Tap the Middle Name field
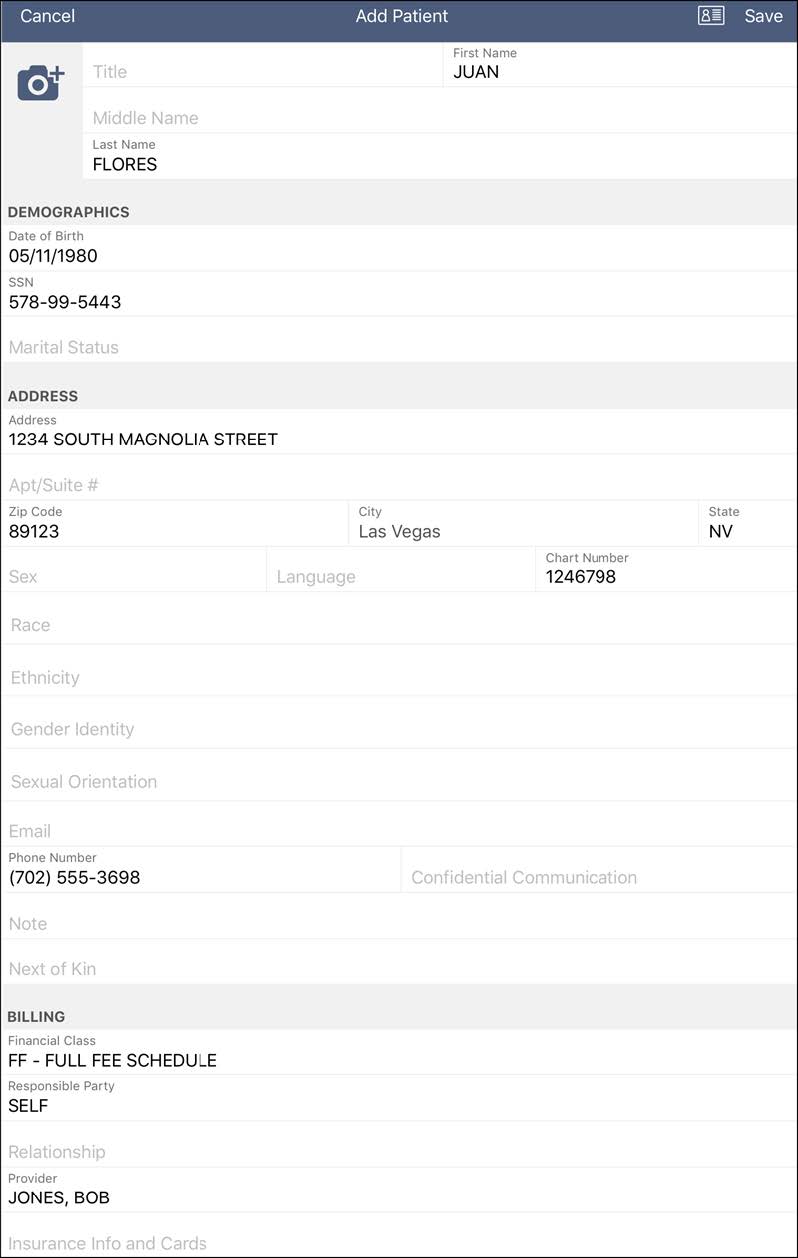Image resolution: width=798 pixels, height=1258 pixels. (440, 118)
